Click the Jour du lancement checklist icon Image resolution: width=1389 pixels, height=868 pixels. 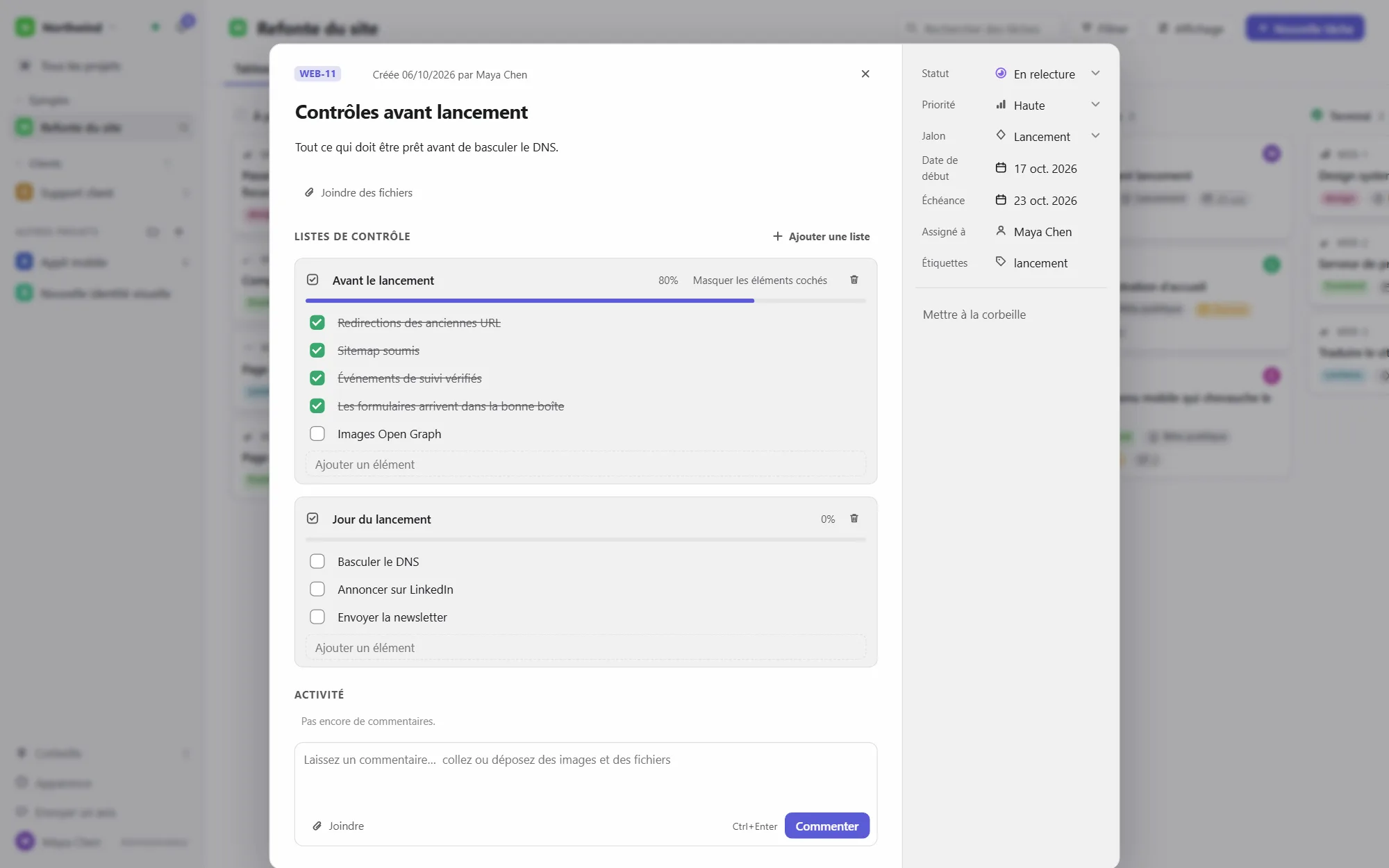(313, 519)
